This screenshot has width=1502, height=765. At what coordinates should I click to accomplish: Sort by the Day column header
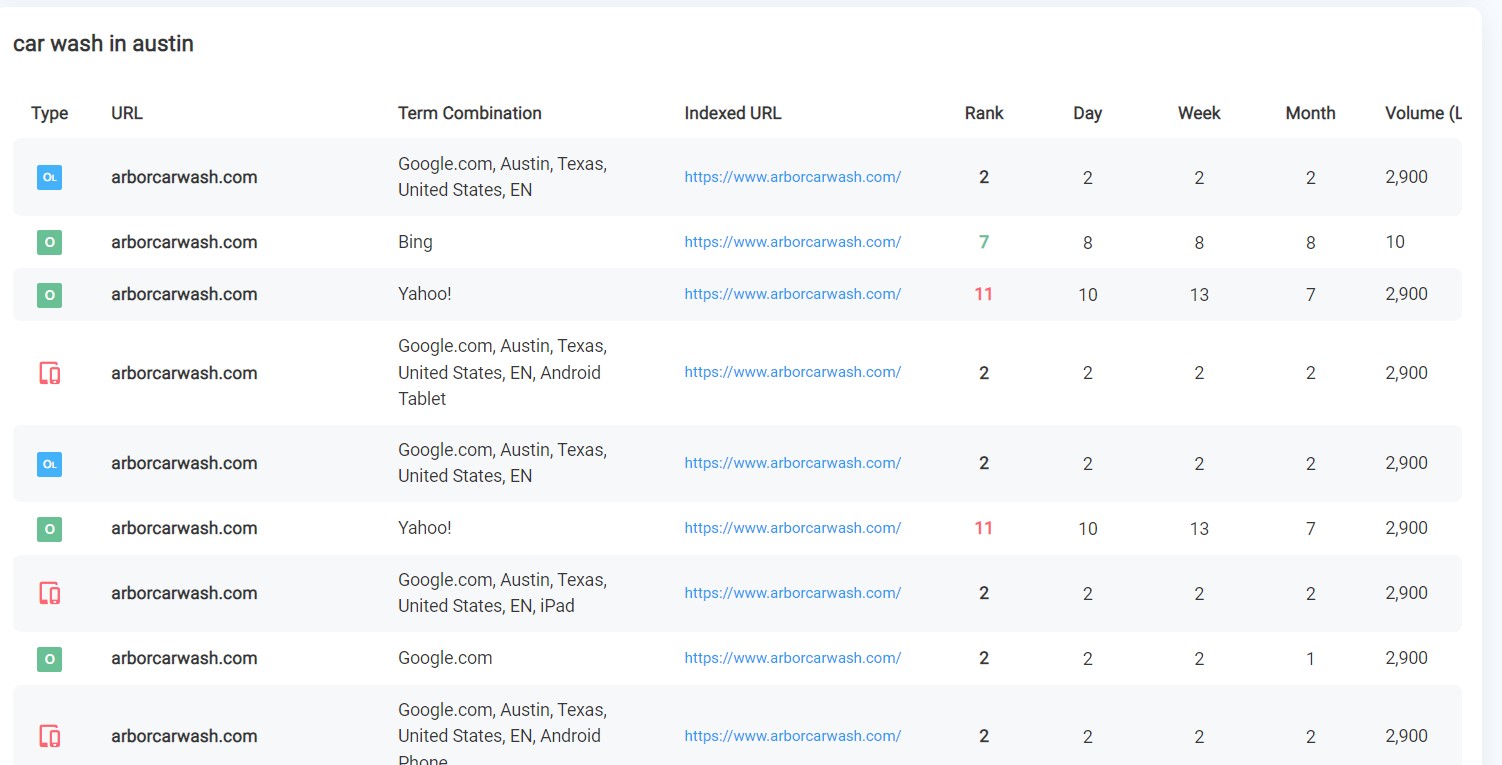pos(1088,113)
